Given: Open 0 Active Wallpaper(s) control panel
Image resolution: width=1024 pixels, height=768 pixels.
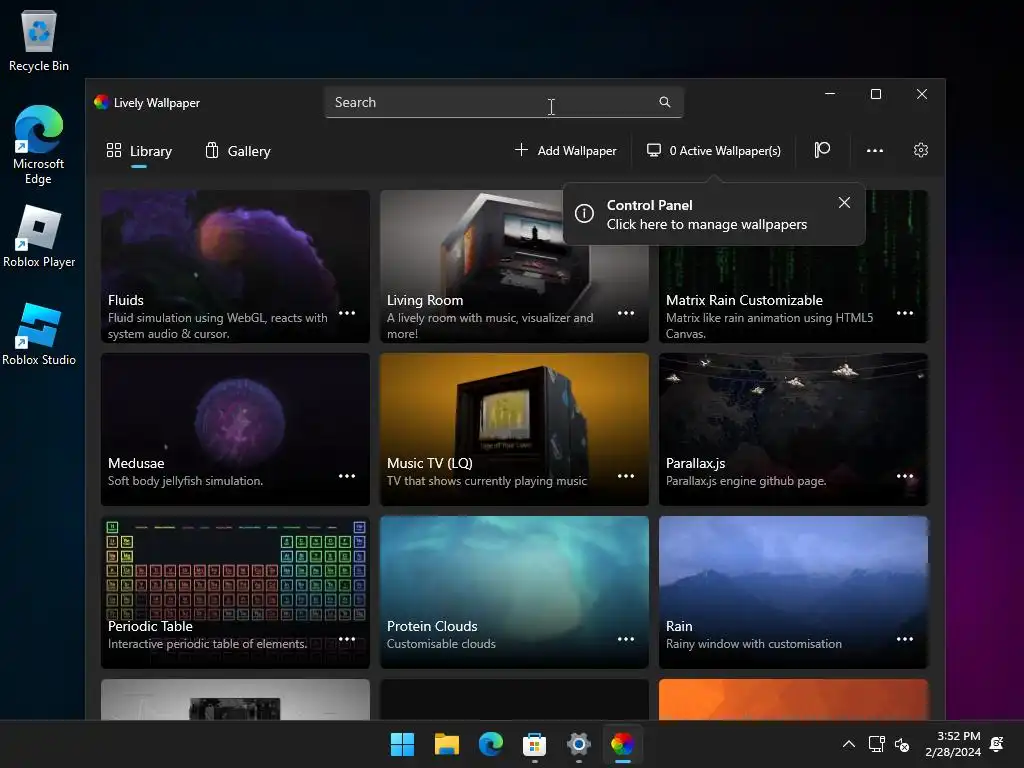Looking at the screenshot, I should click(714, 151).
